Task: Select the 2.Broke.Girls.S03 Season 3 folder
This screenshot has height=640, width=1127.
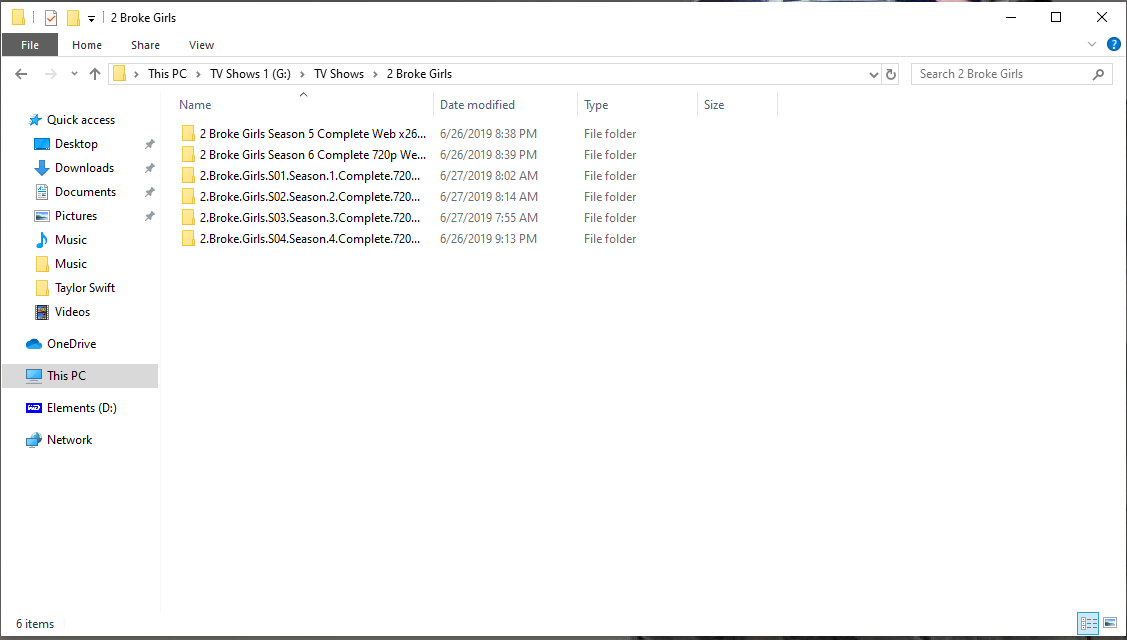Action: click(310, 217)
